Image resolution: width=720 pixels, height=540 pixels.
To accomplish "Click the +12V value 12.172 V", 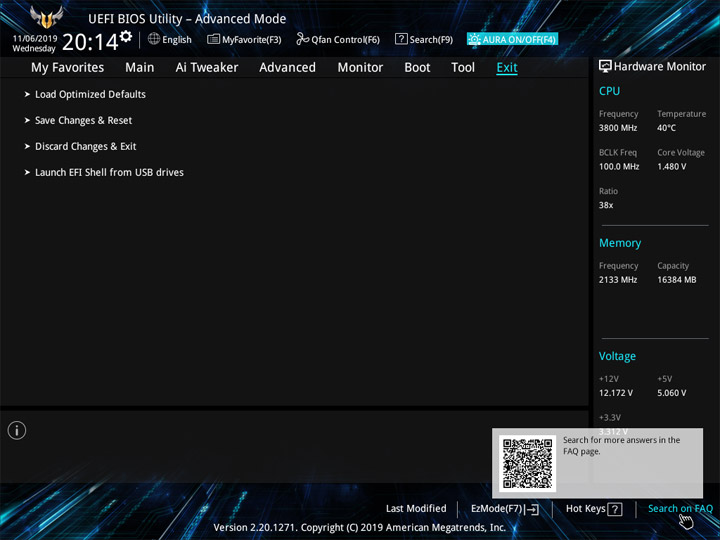I will coord(616,393).
